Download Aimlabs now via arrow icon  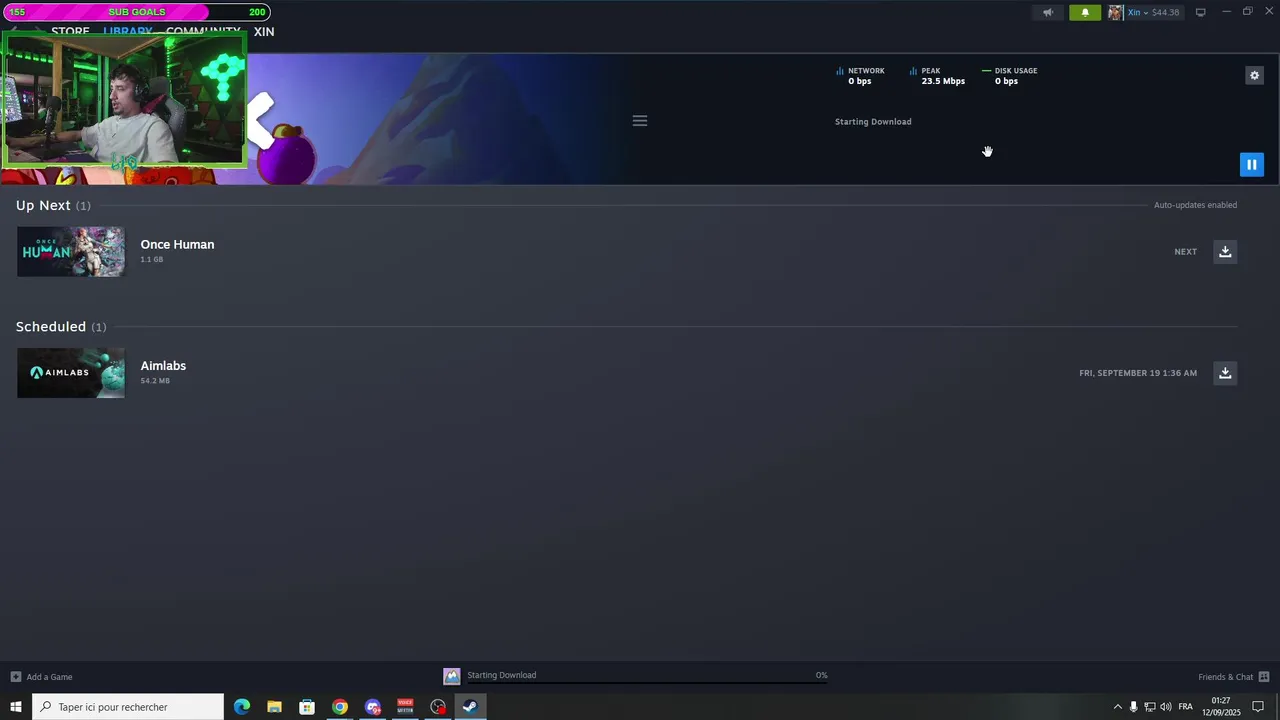point(1225,373)
